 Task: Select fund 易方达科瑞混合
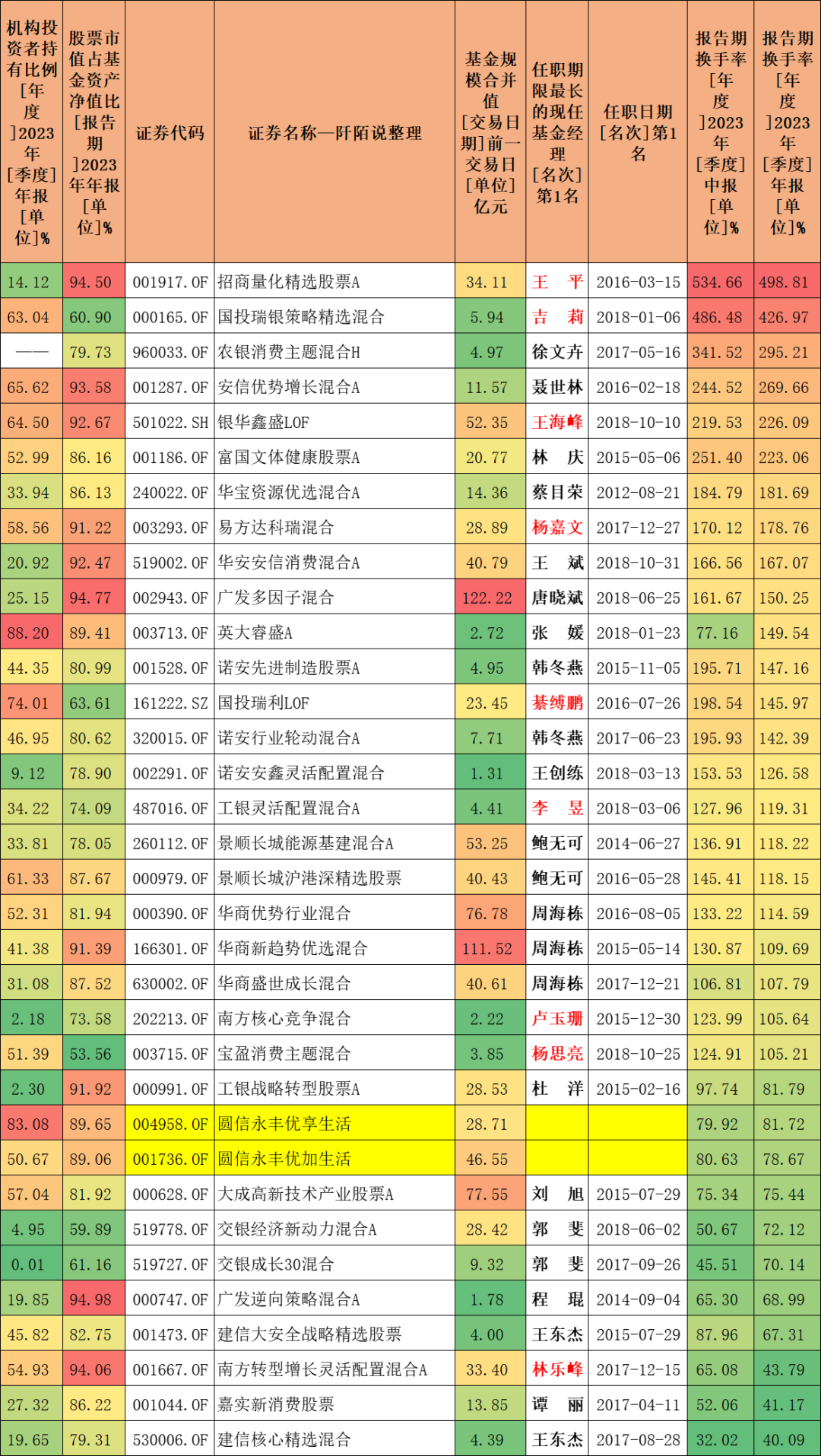pos(276,528)
